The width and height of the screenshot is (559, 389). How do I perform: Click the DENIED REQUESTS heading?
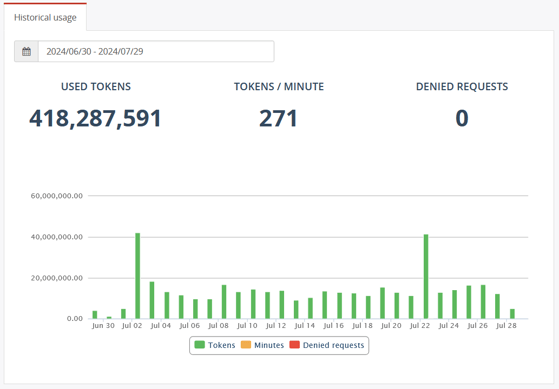click(462, 87)
